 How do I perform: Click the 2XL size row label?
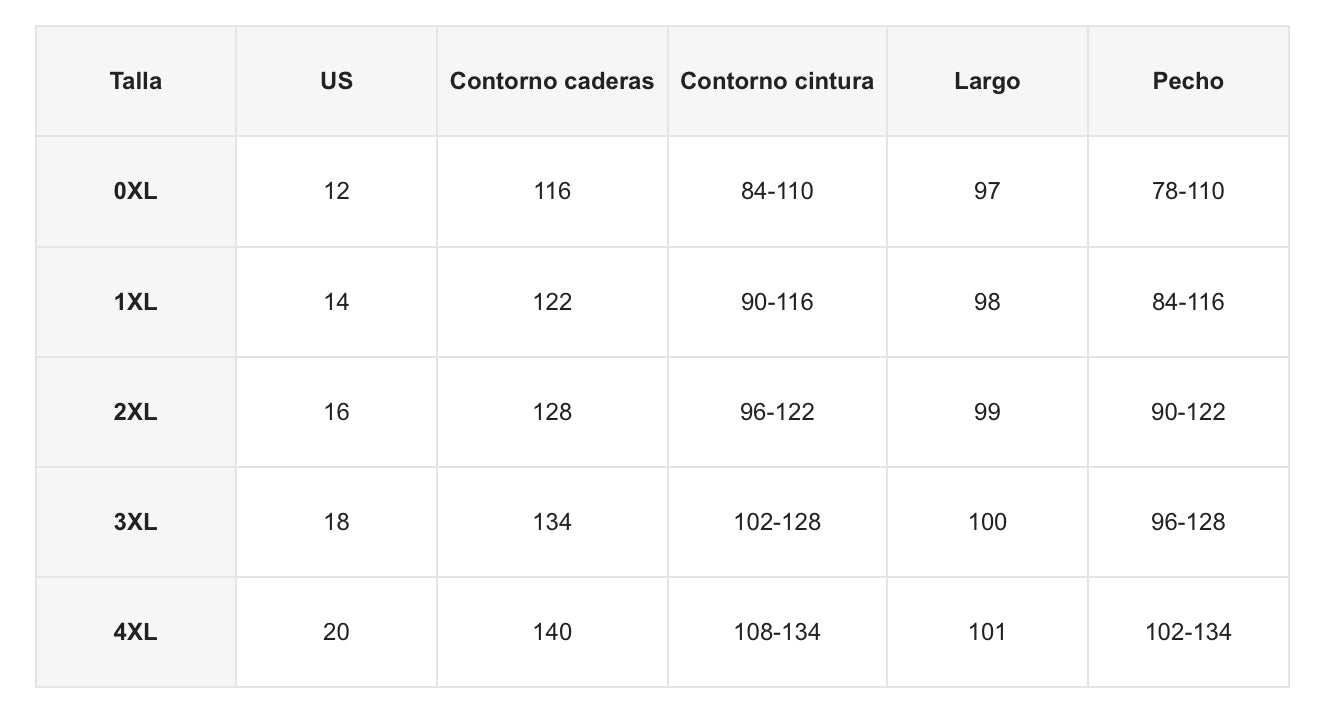point(136,412)
